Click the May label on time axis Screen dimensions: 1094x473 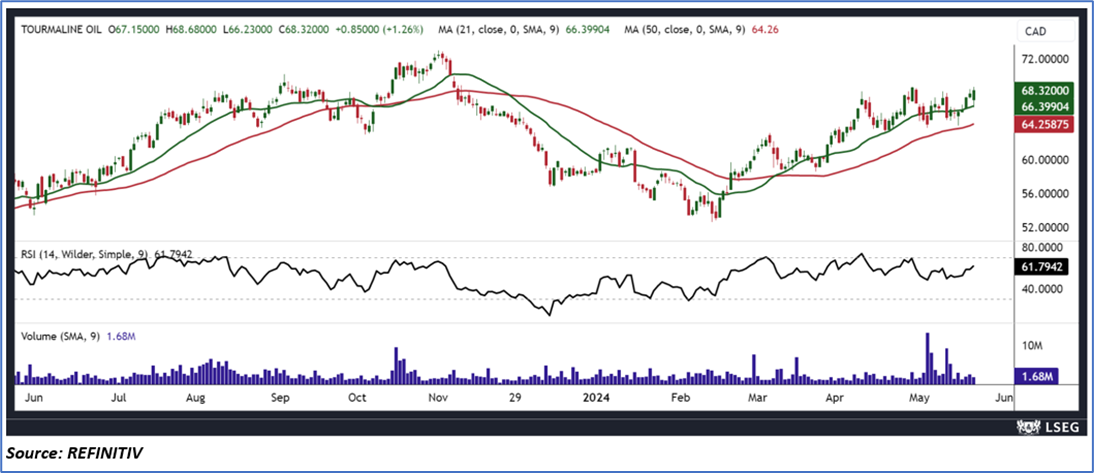tap(922, 398)
